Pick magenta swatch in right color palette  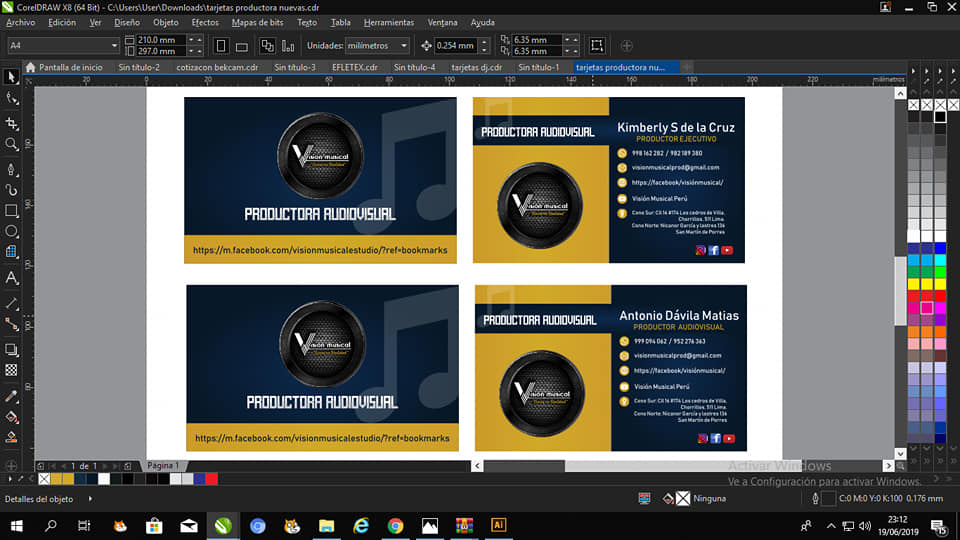point(927,308)
